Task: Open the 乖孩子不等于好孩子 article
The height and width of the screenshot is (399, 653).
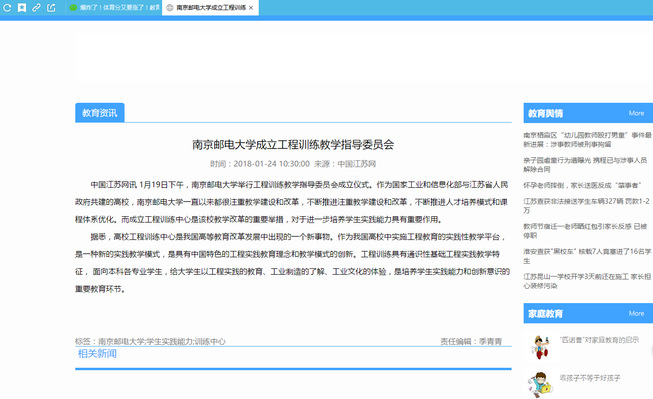Action: [590, 378]
